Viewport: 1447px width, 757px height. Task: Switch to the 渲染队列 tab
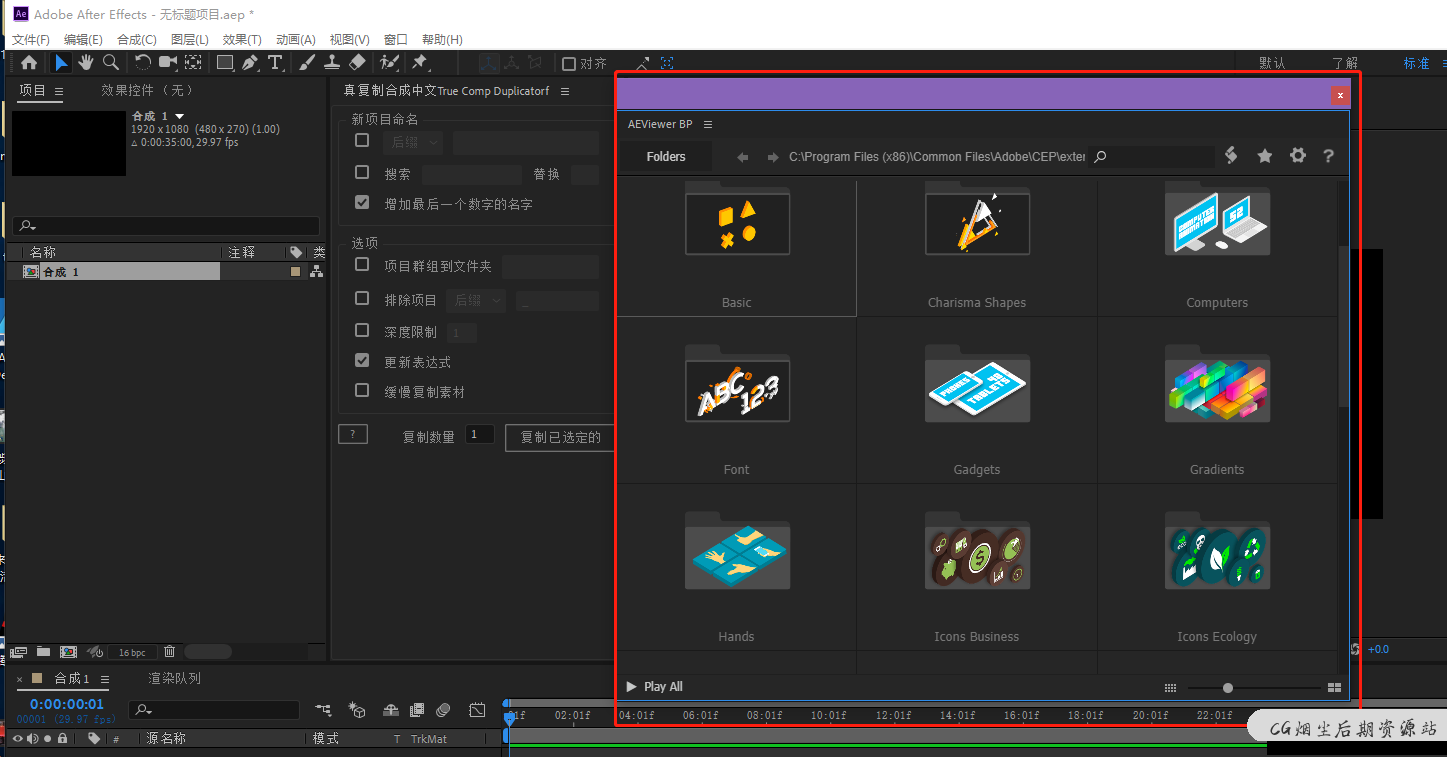[175, 678]
